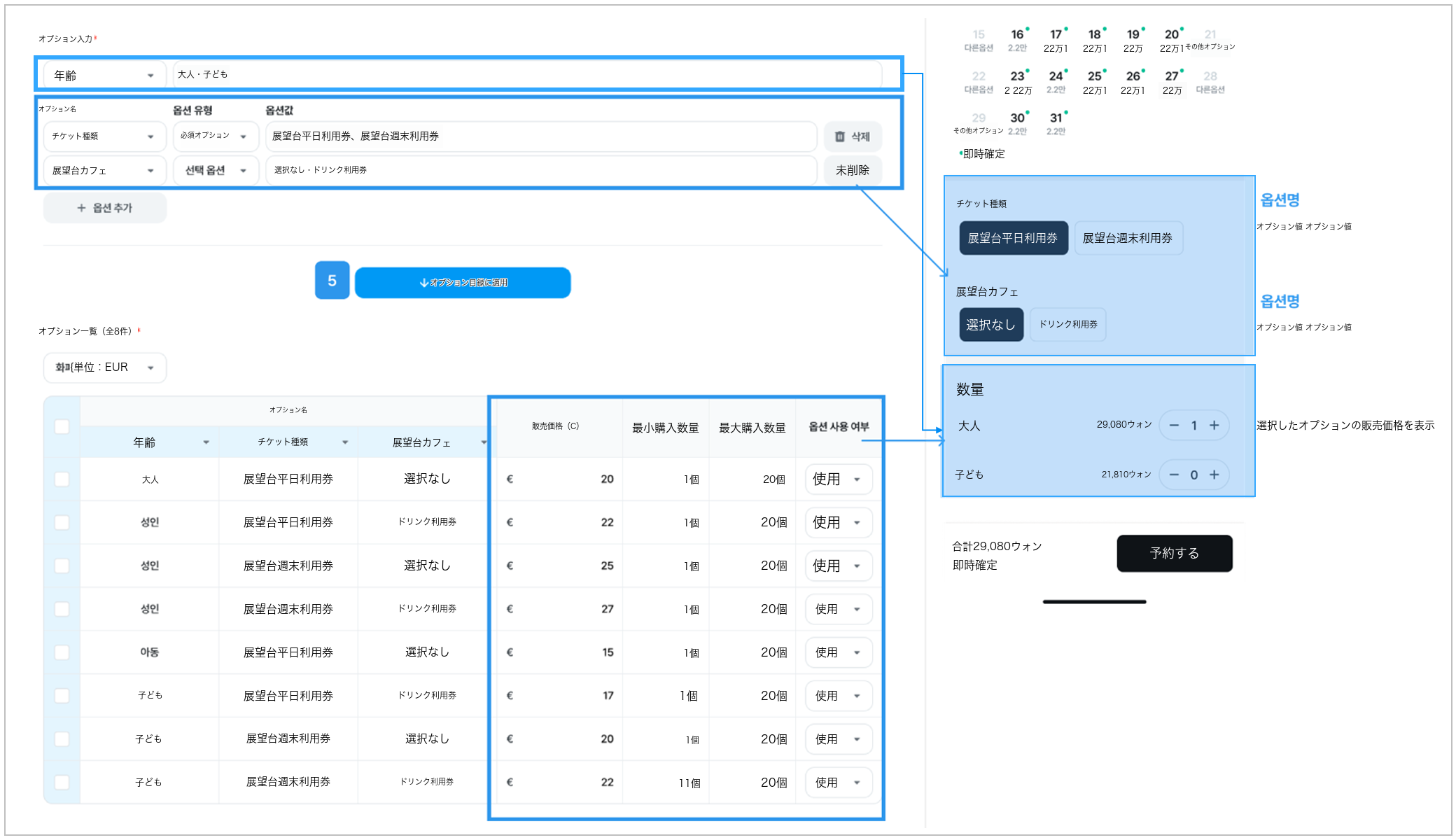Click the 最大購入数量 column header

click(x=752, y=428)
